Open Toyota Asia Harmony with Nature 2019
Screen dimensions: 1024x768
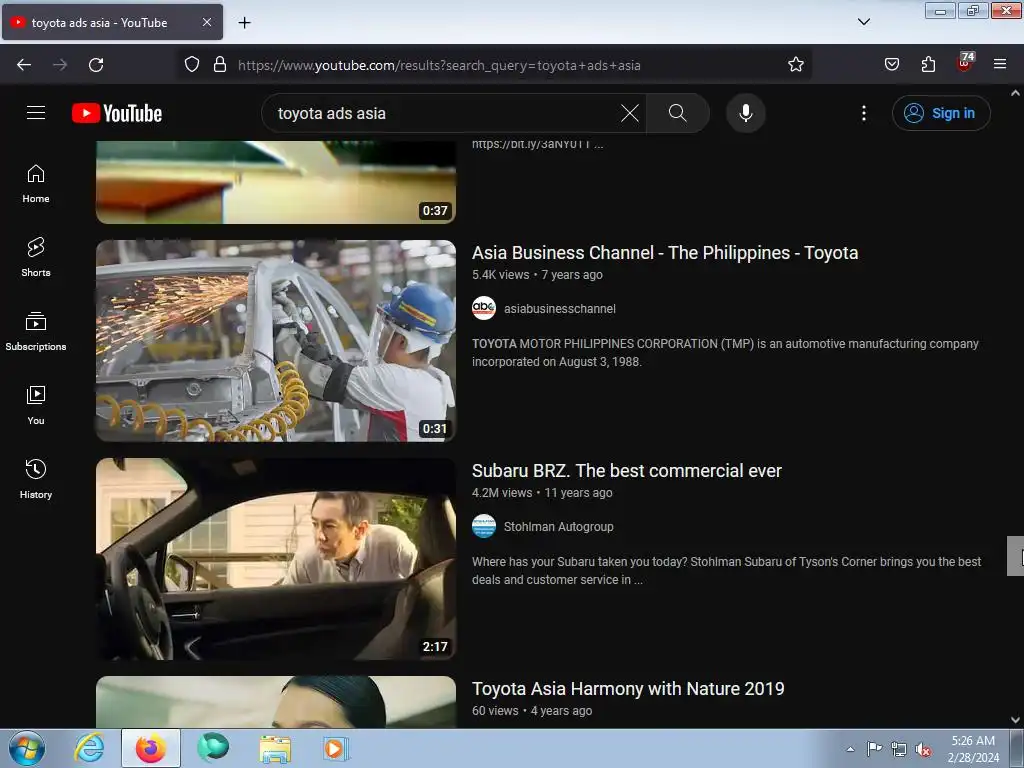(x=628, y=689)
